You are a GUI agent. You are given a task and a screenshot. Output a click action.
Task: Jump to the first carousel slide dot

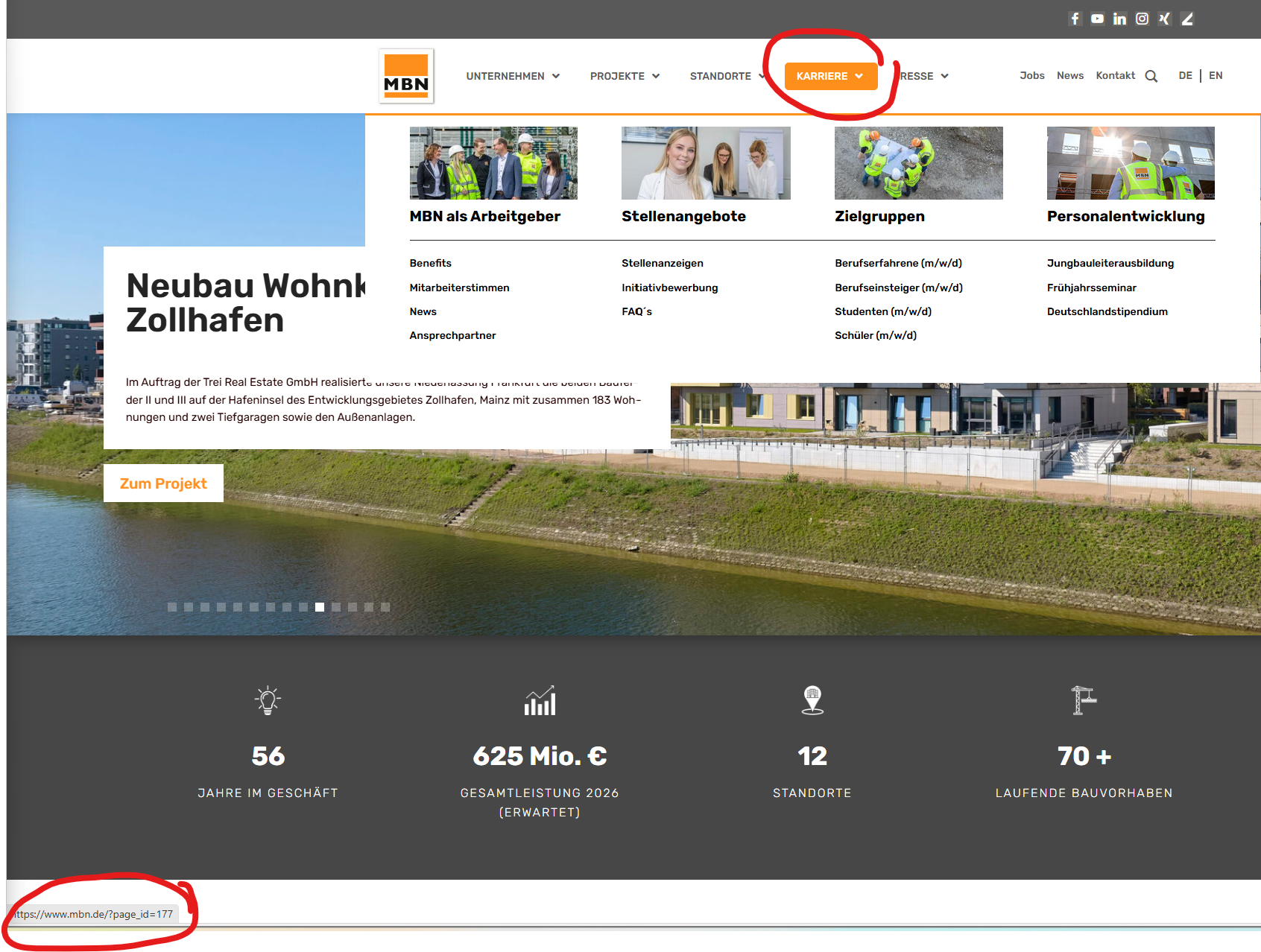(172, 607)
